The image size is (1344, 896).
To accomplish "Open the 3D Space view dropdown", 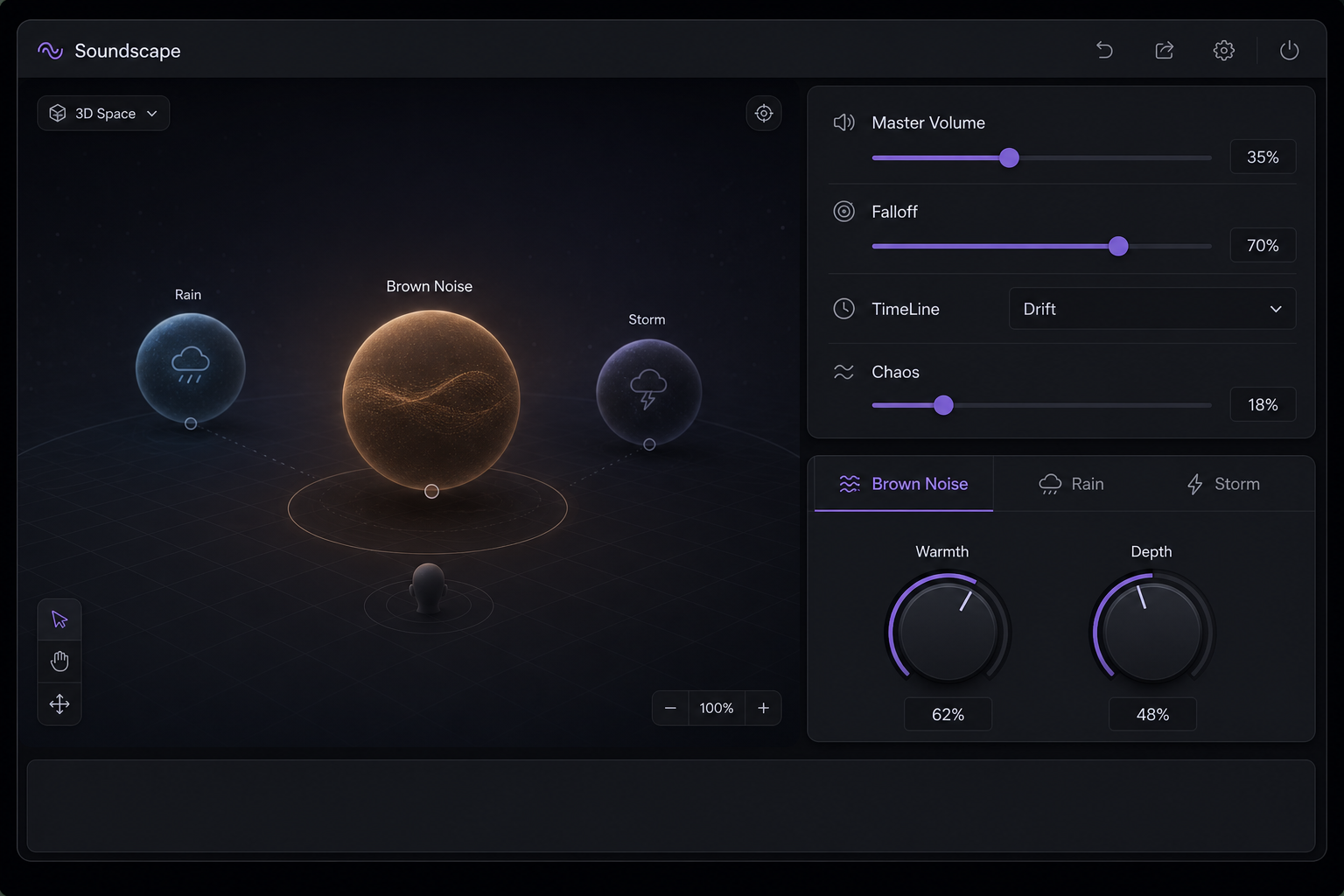I will pyautogui.click(x=103, y=113).
